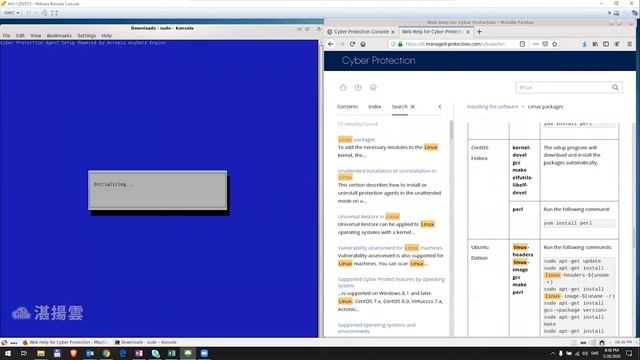Open Firefox library icon
This screenshot has height=360, width=640.
click(596, 44)
